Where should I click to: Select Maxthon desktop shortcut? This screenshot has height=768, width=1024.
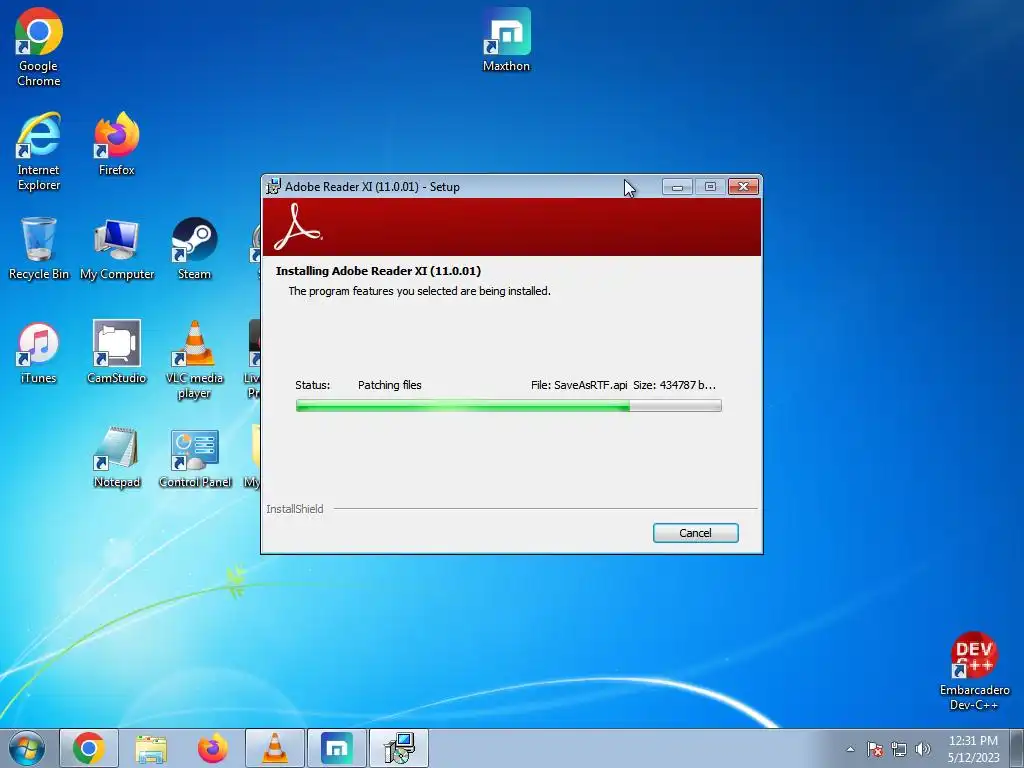click(507, 39)
